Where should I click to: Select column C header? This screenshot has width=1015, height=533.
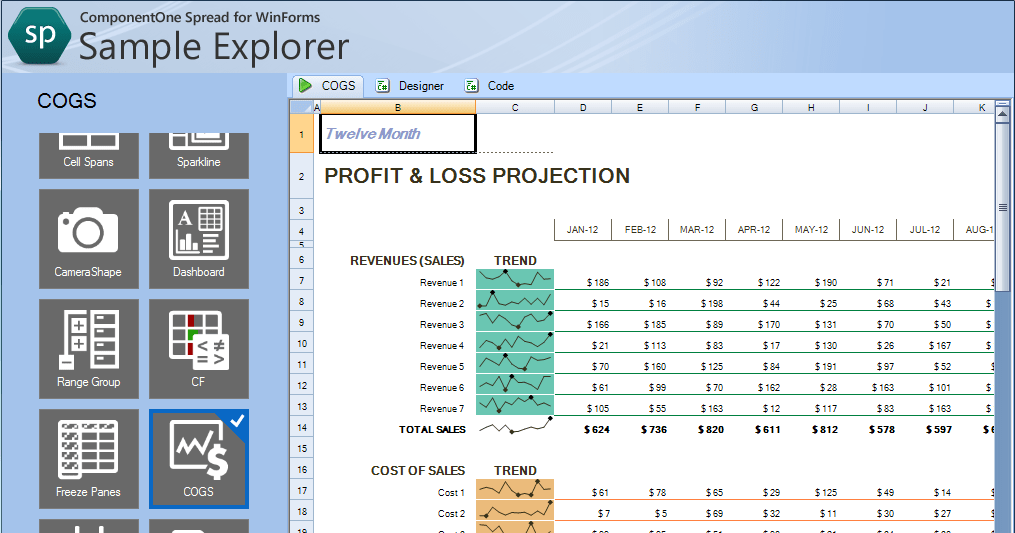click(515, 108)
